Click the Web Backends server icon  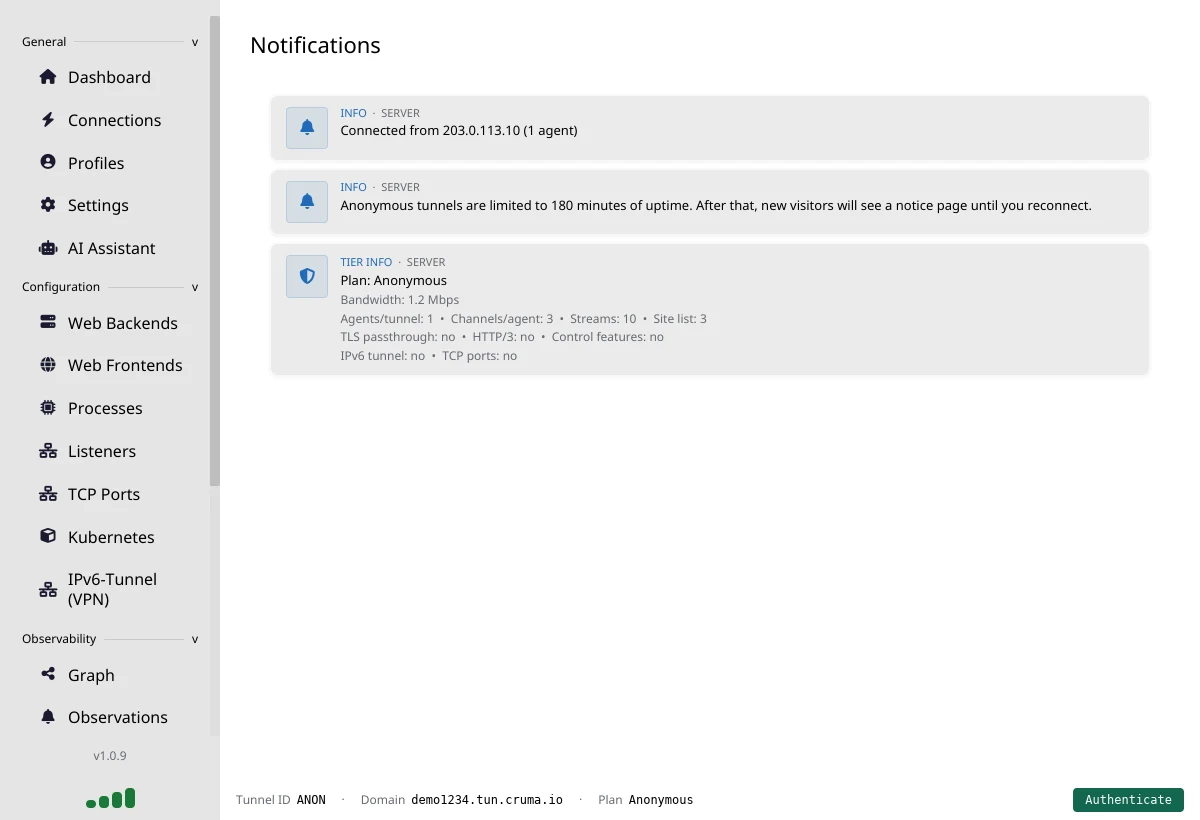point(48,322)
